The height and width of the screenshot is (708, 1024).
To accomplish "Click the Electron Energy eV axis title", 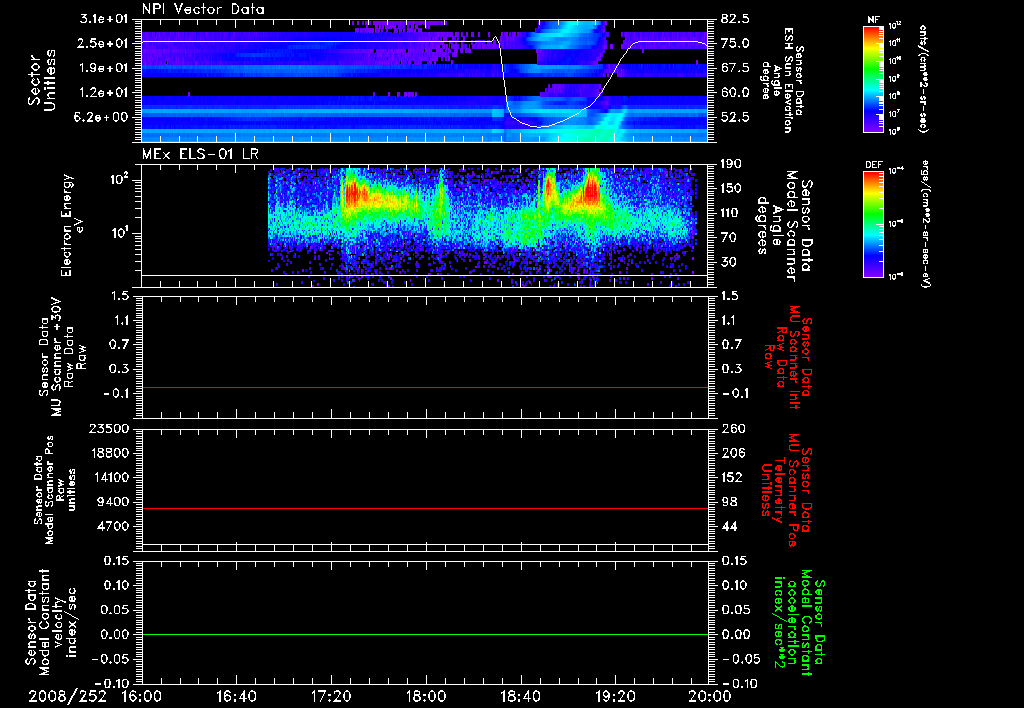I will coord(74,225).
